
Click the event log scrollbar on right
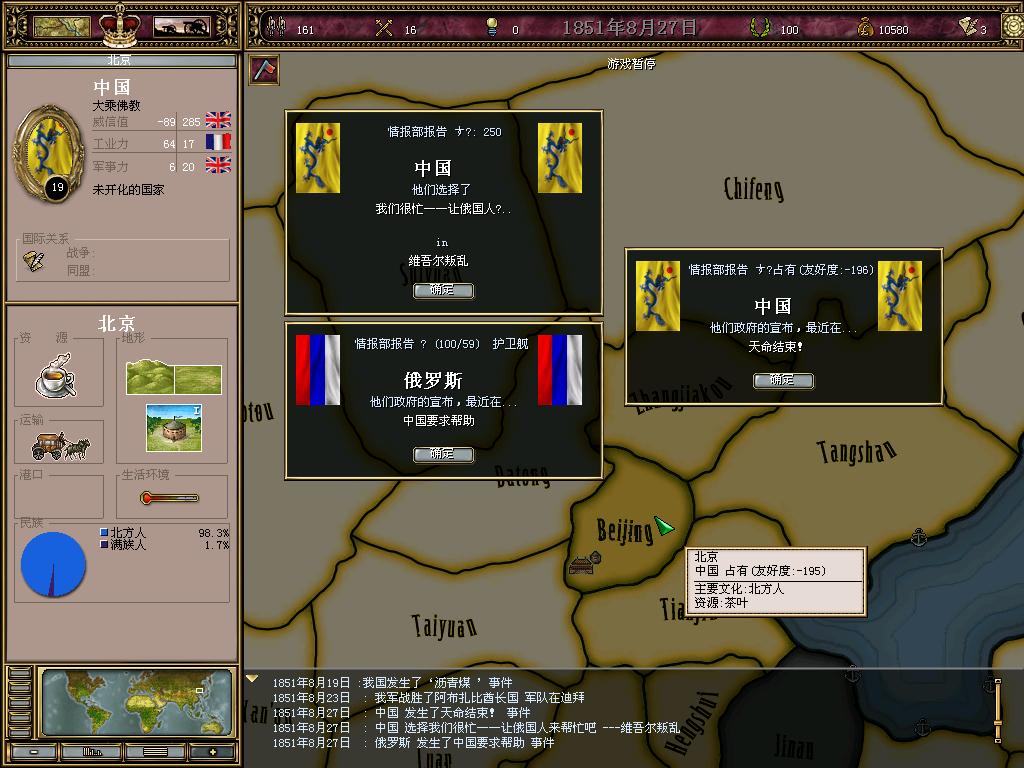tap(997, 709)
